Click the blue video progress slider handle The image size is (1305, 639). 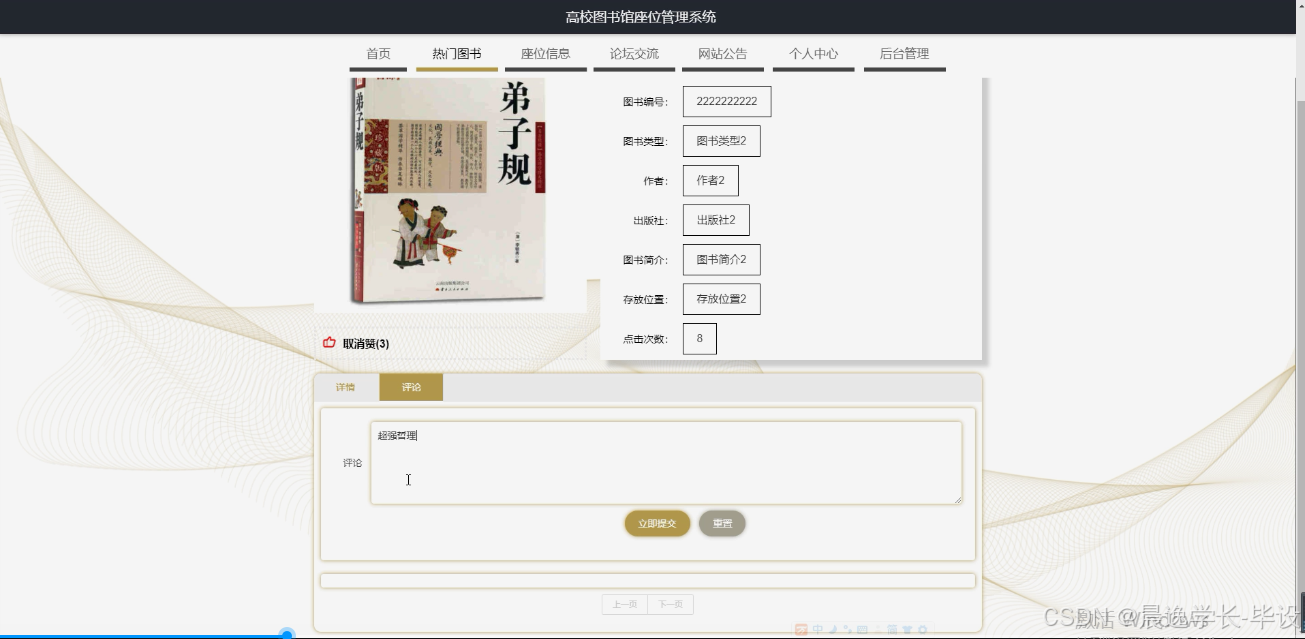tap(287, 634)
